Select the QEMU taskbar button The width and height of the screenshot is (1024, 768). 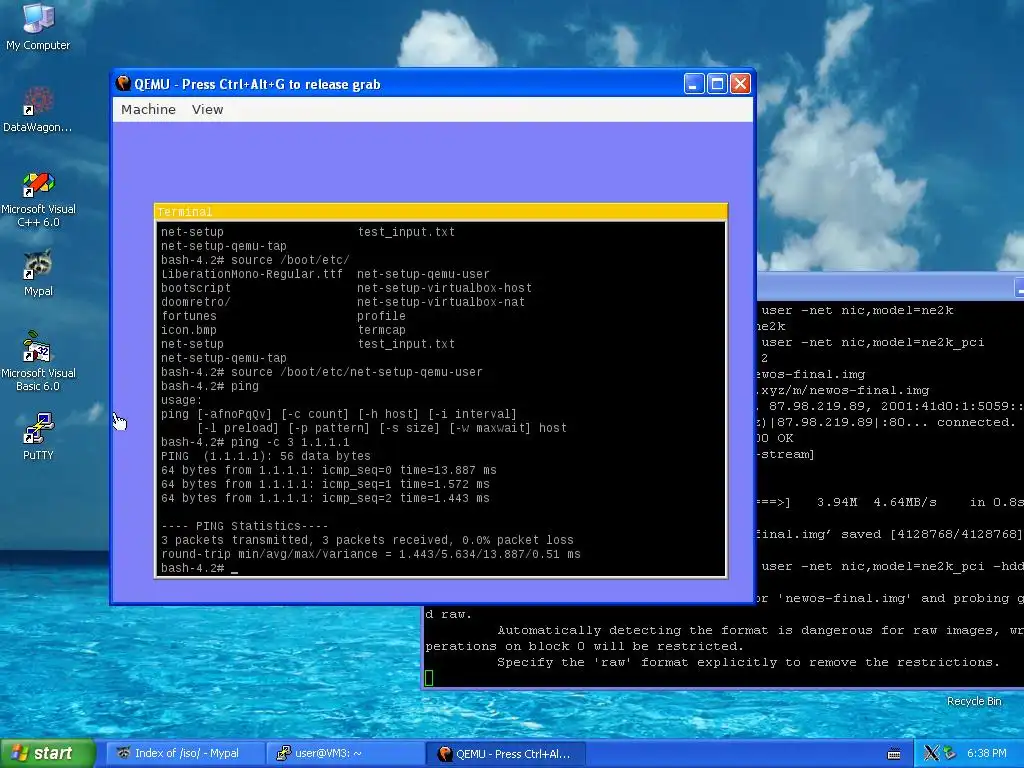point(505,753)
